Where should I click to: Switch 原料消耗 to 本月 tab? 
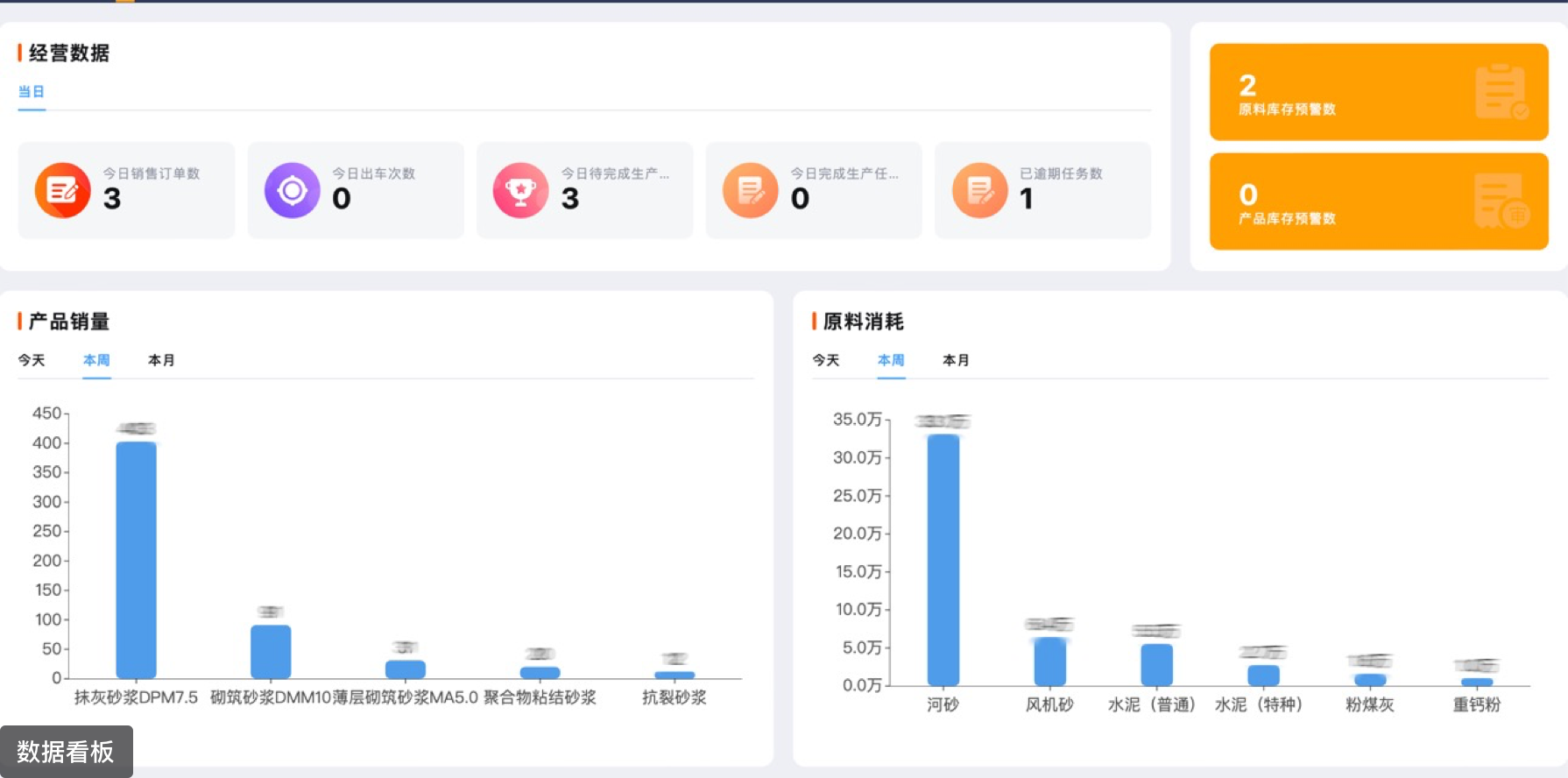pos(956,360)
